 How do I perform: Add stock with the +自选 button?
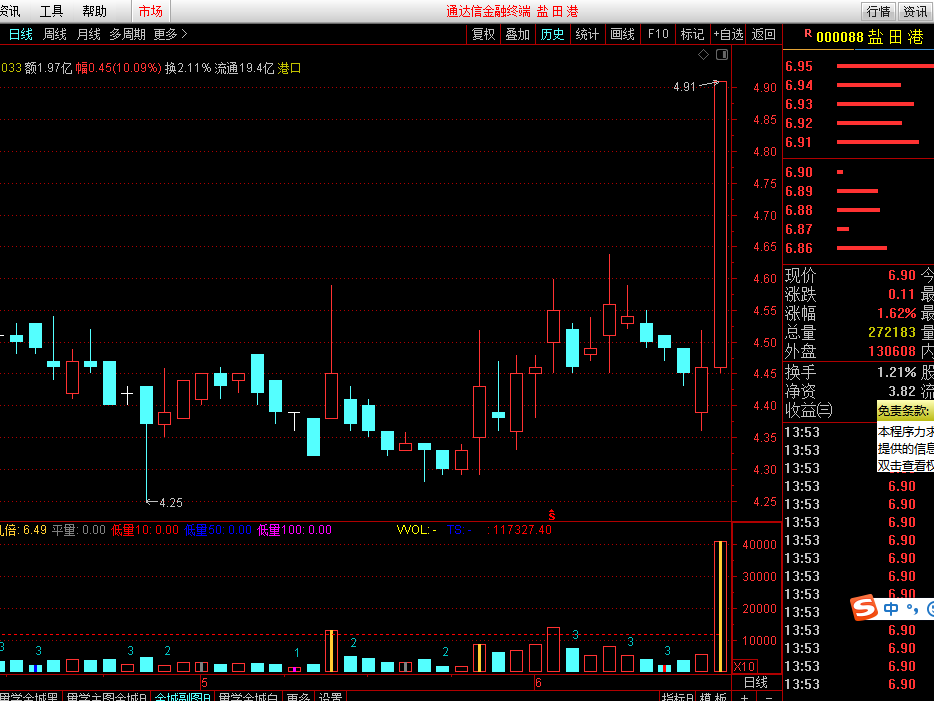pyautogui.click(x=728, y=35)
